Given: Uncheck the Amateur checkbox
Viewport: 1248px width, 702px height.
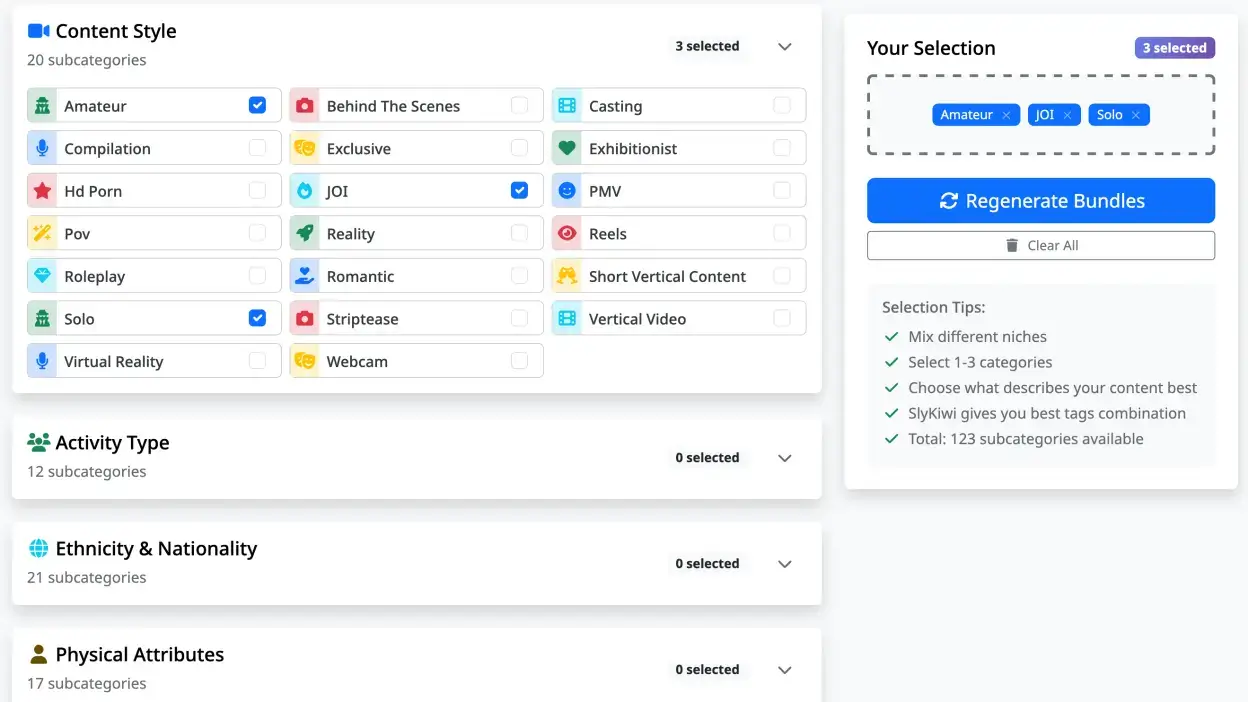Looking at the screenshot, I should tap(257, 105).
